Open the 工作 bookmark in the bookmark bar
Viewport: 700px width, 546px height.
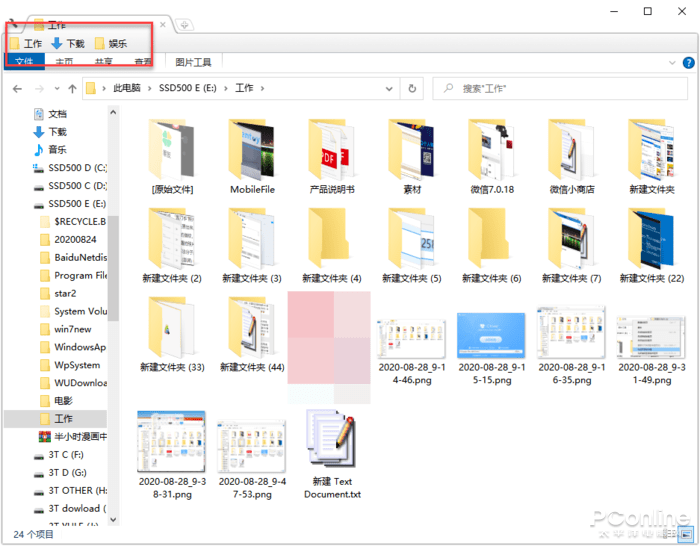pos(26,43)
